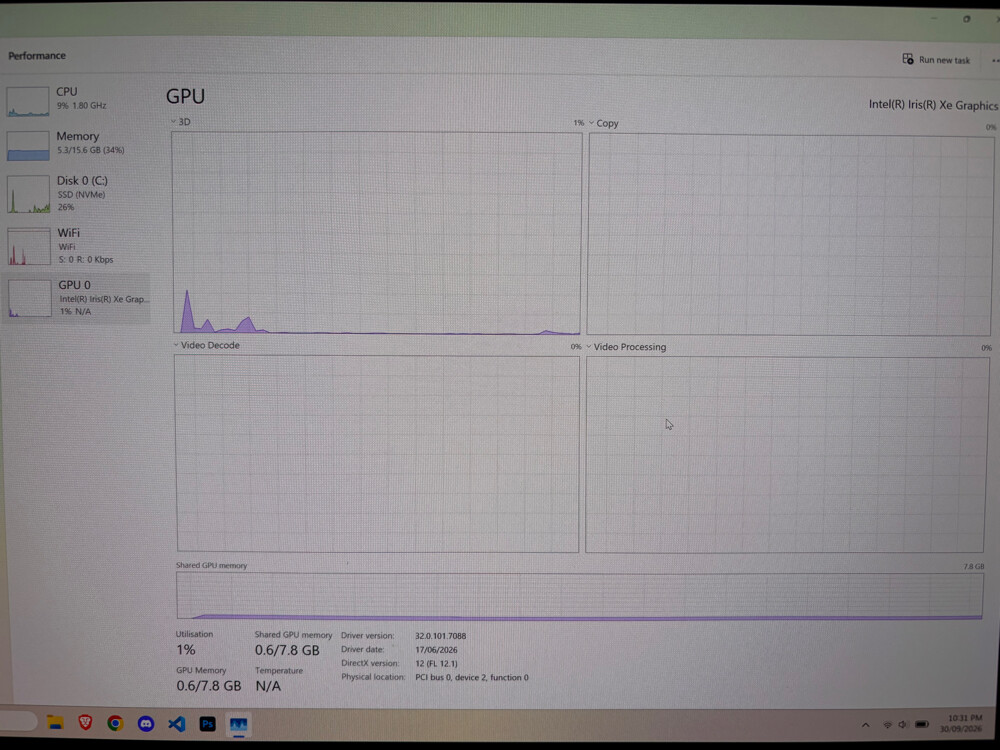Screen dimensions: 1000x750
Task: Click the 'Intel(R) Iris(R) Xe Graphics' title text
Action: [933, 105]
